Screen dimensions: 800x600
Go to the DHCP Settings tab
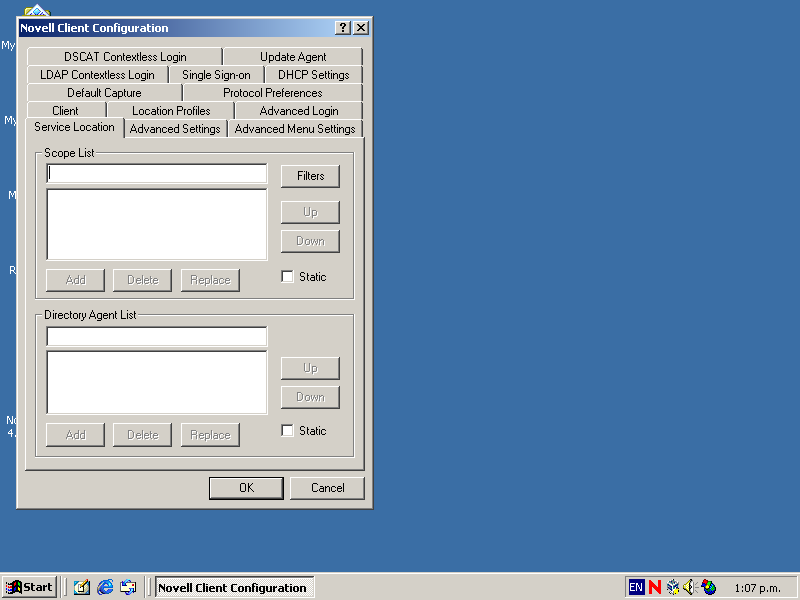[x=313, y=74]
